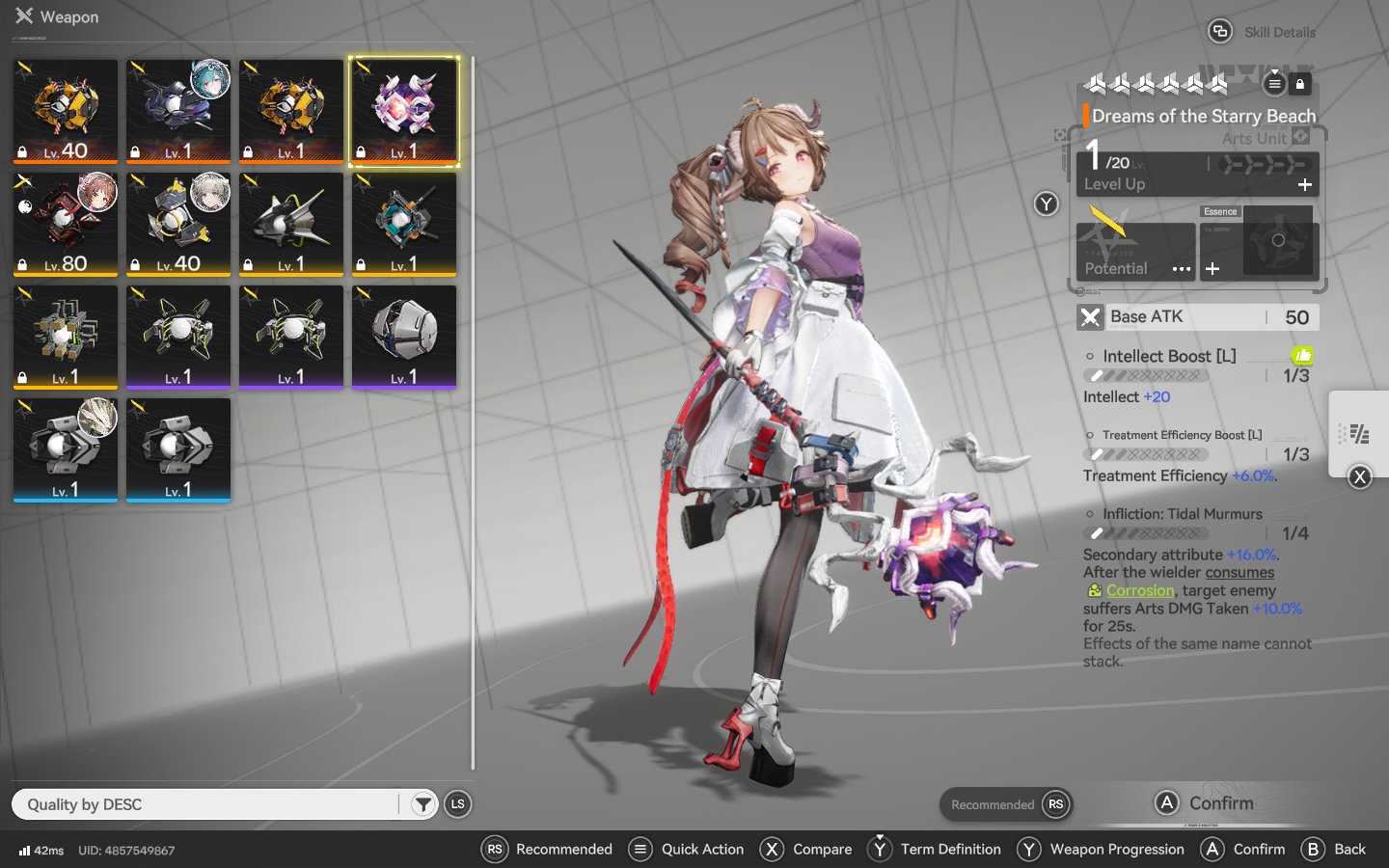Viewport: 1389px width, 868px height.
Task: Select the locked green cube Lv.1 weapon
Action: point(66,337)
